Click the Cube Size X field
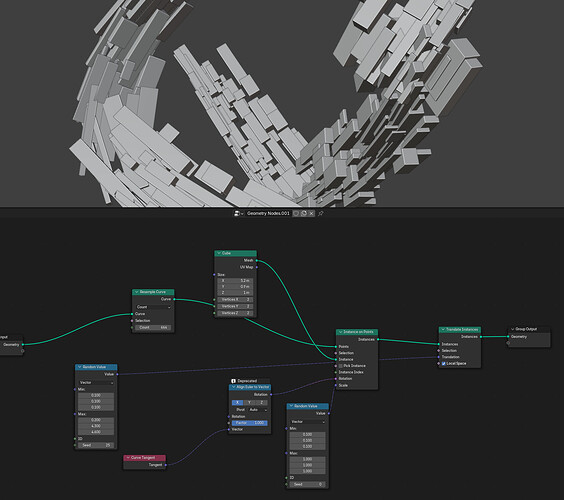The width and height of the screenshot is (564, 500). pos(235,281)
